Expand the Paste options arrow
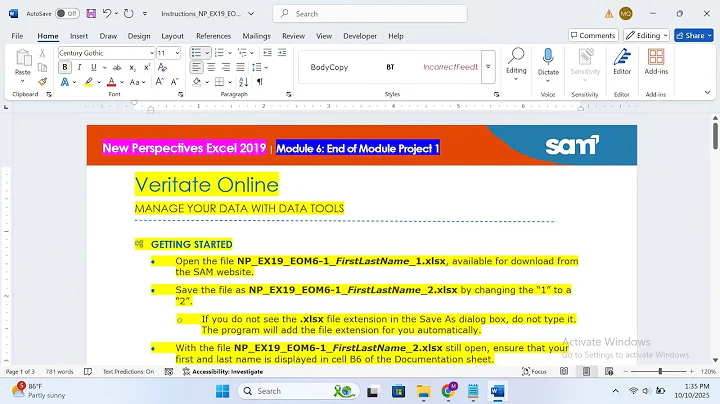 click(x=22, y=82)
